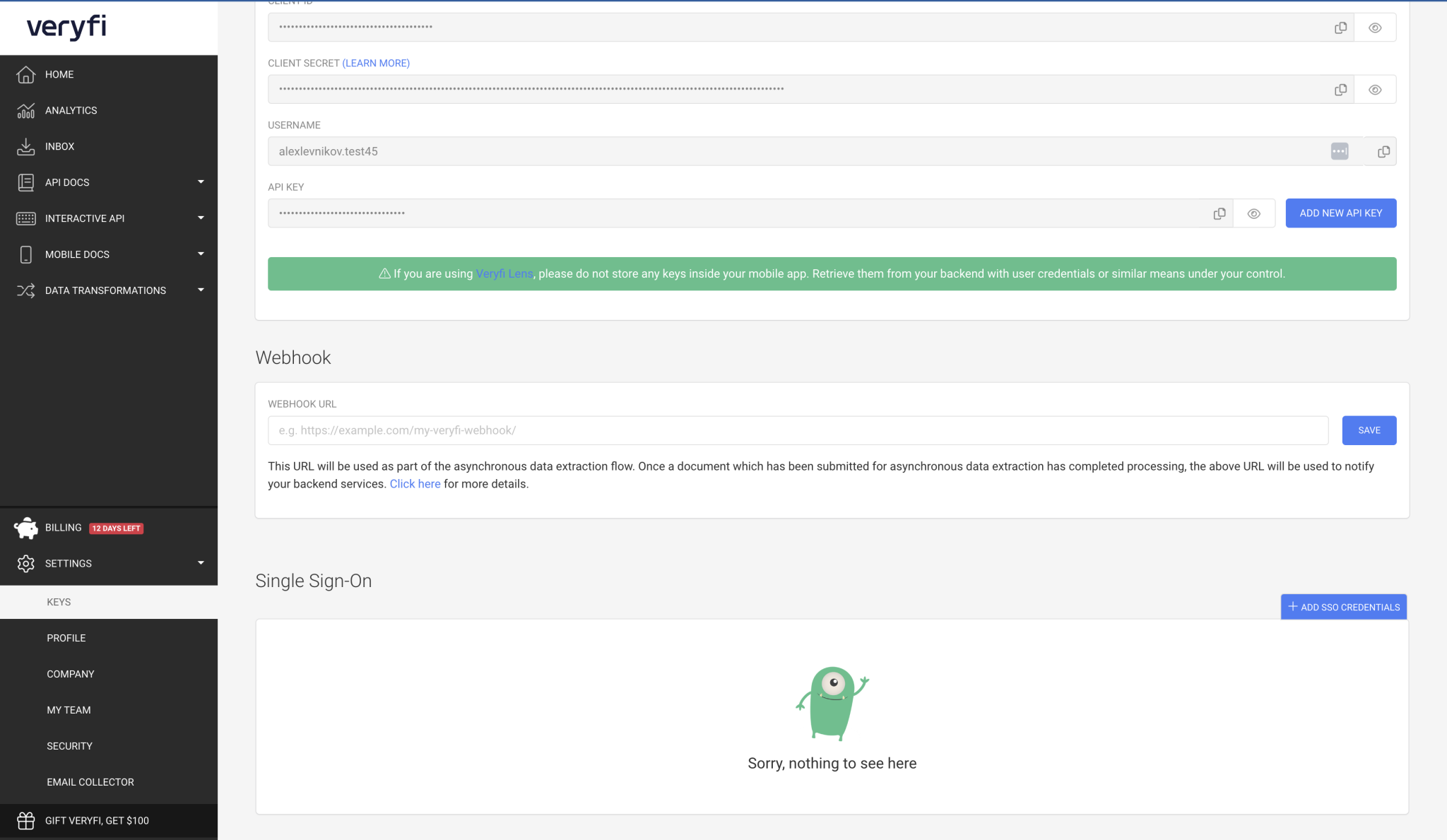Collapse the Settings submenu
The height and width of the screenshot is (840, 1447).
(201, 562)
